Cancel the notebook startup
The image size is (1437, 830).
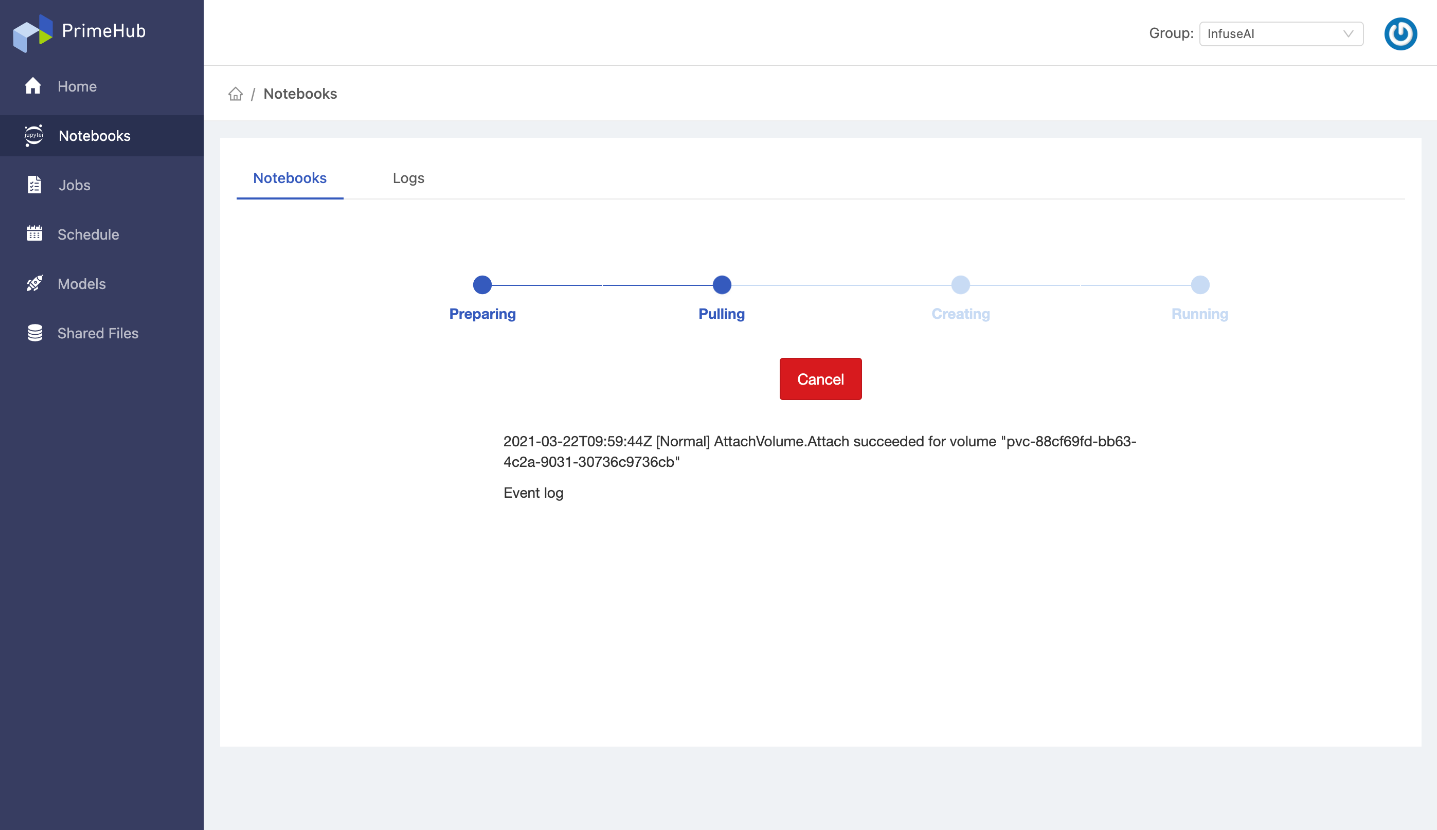(x=821, y=379)
